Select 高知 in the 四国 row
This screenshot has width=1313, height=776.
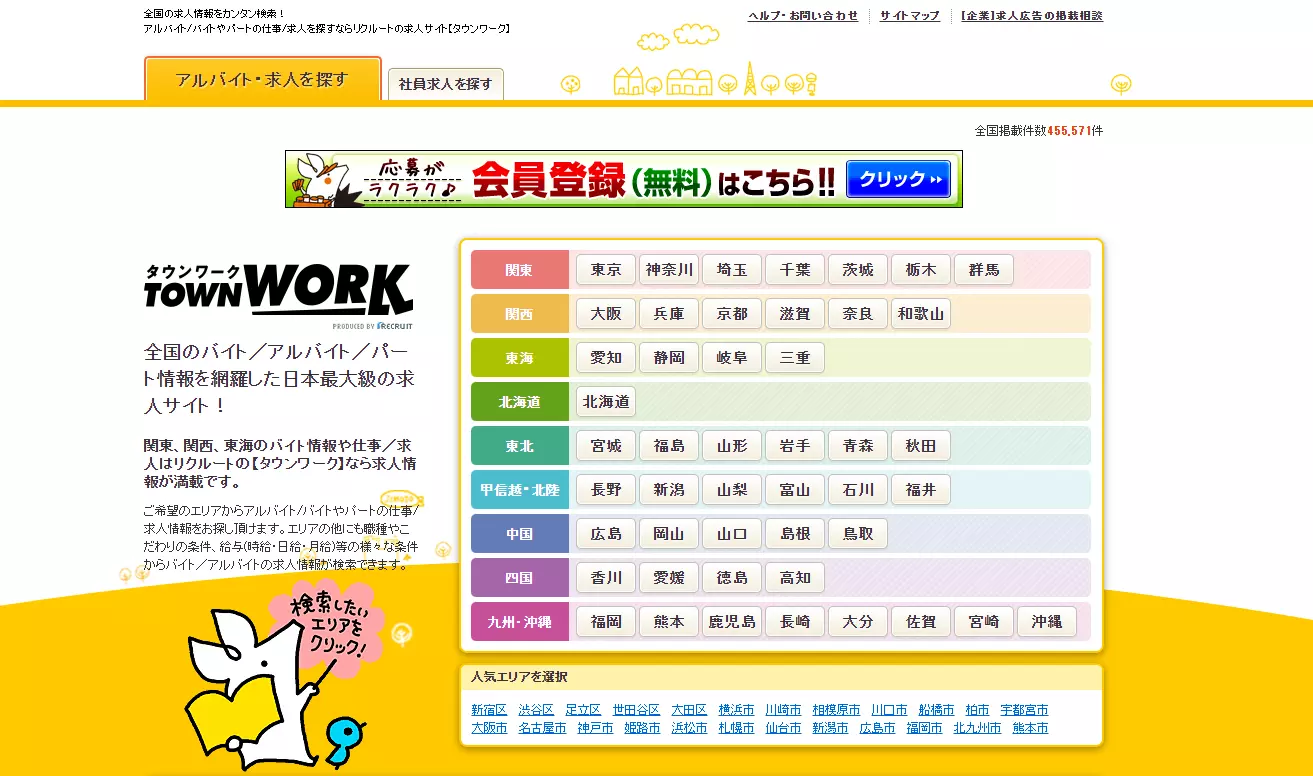pos(795,578)
